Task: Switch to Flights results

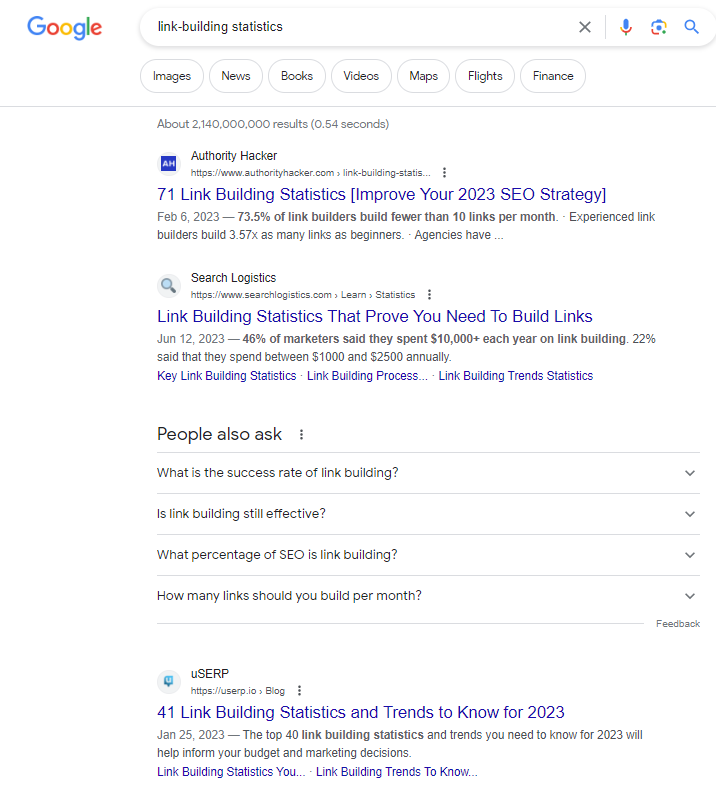Action: [485, 76]
